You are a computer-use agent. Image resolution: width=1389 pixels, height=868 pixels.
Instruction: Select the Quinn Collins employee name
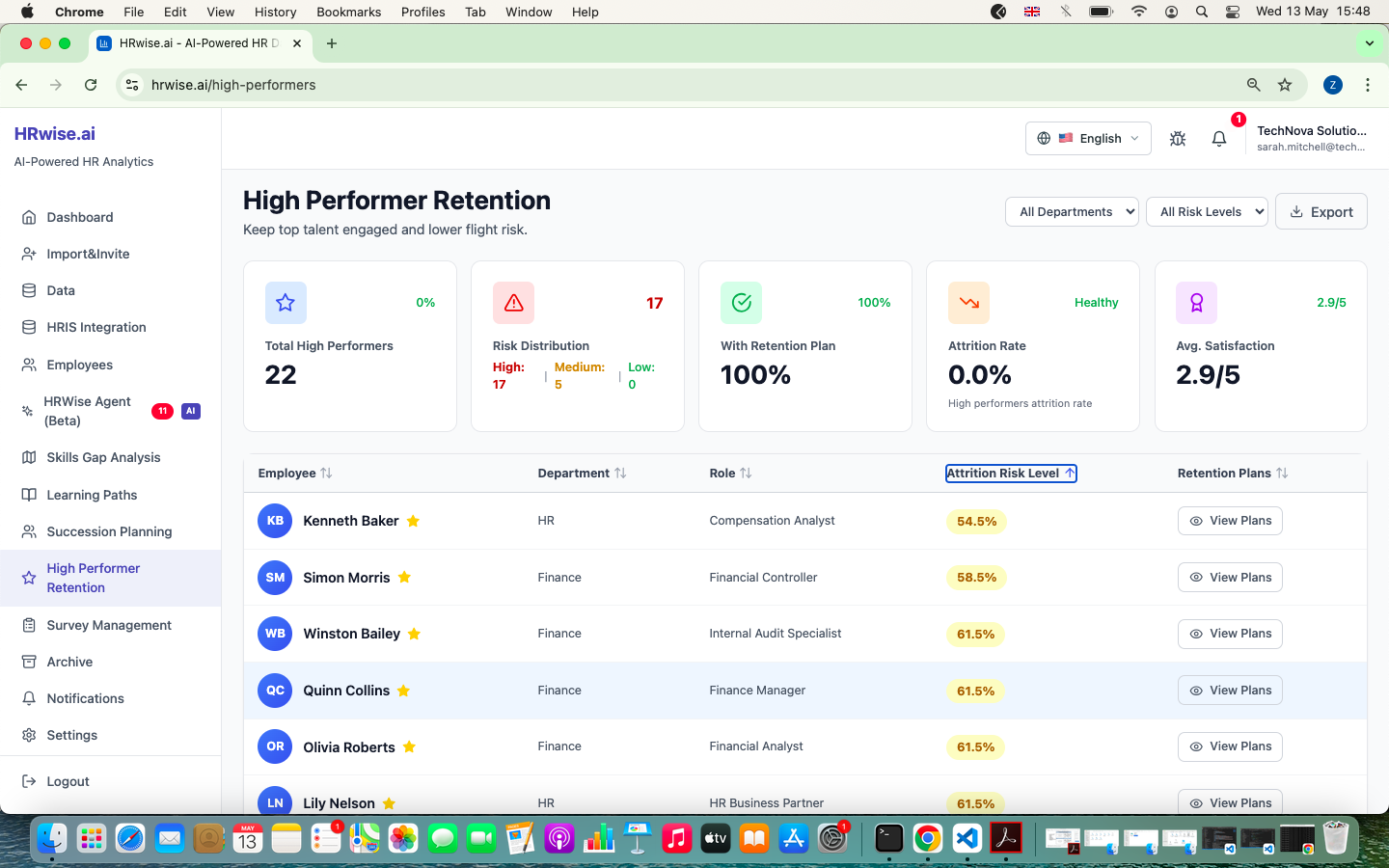(346, 691)
